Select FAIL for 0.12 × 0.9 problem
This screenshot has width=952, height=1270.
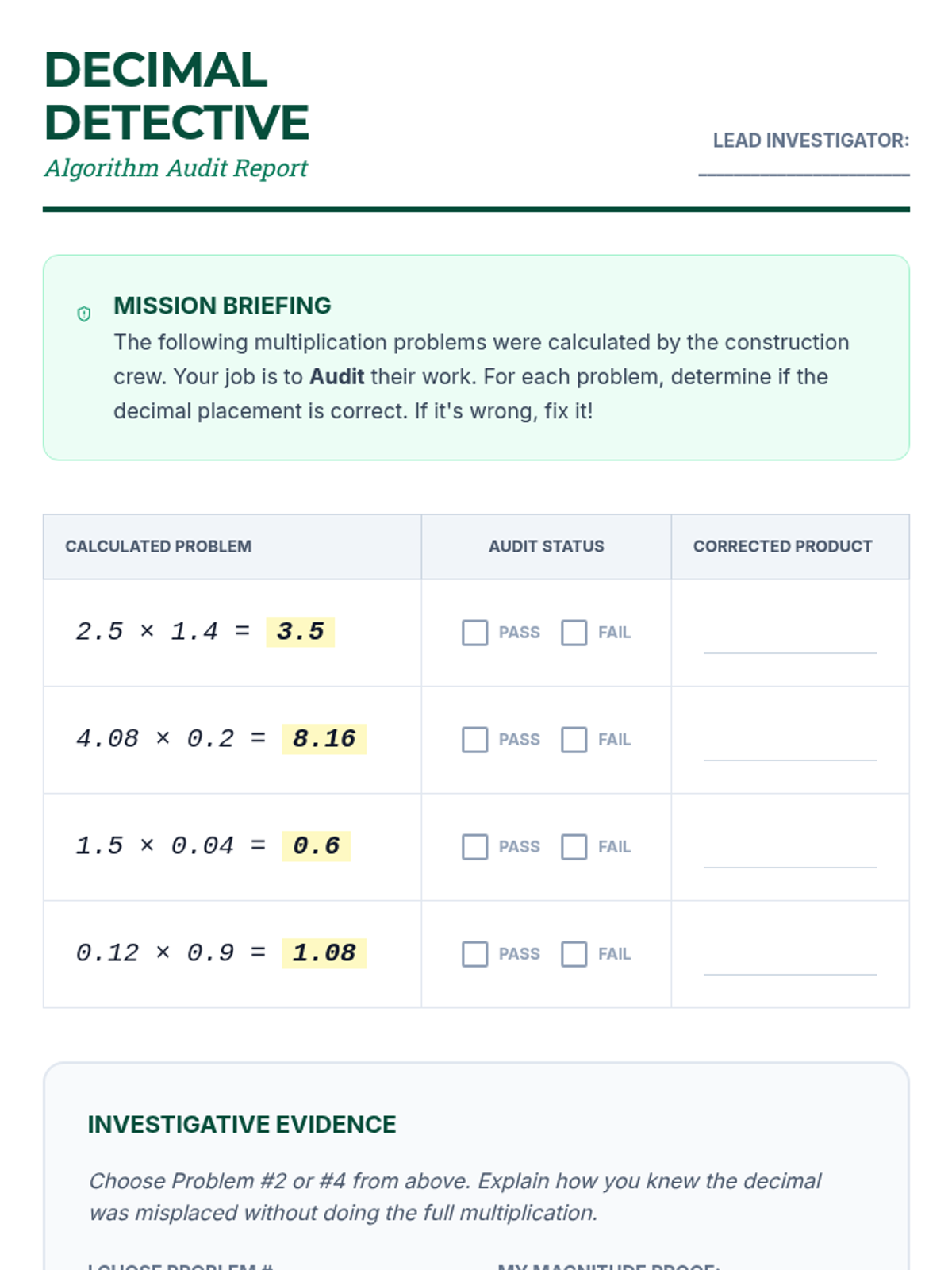pos(574,954)
